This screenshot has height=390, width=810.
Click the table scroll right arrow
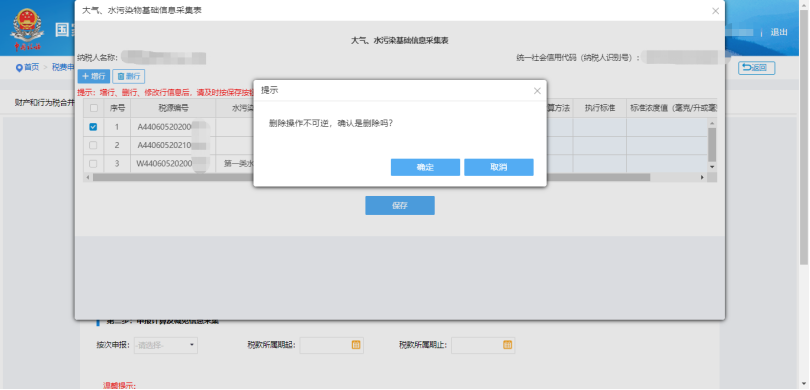(x=702, y=177)
